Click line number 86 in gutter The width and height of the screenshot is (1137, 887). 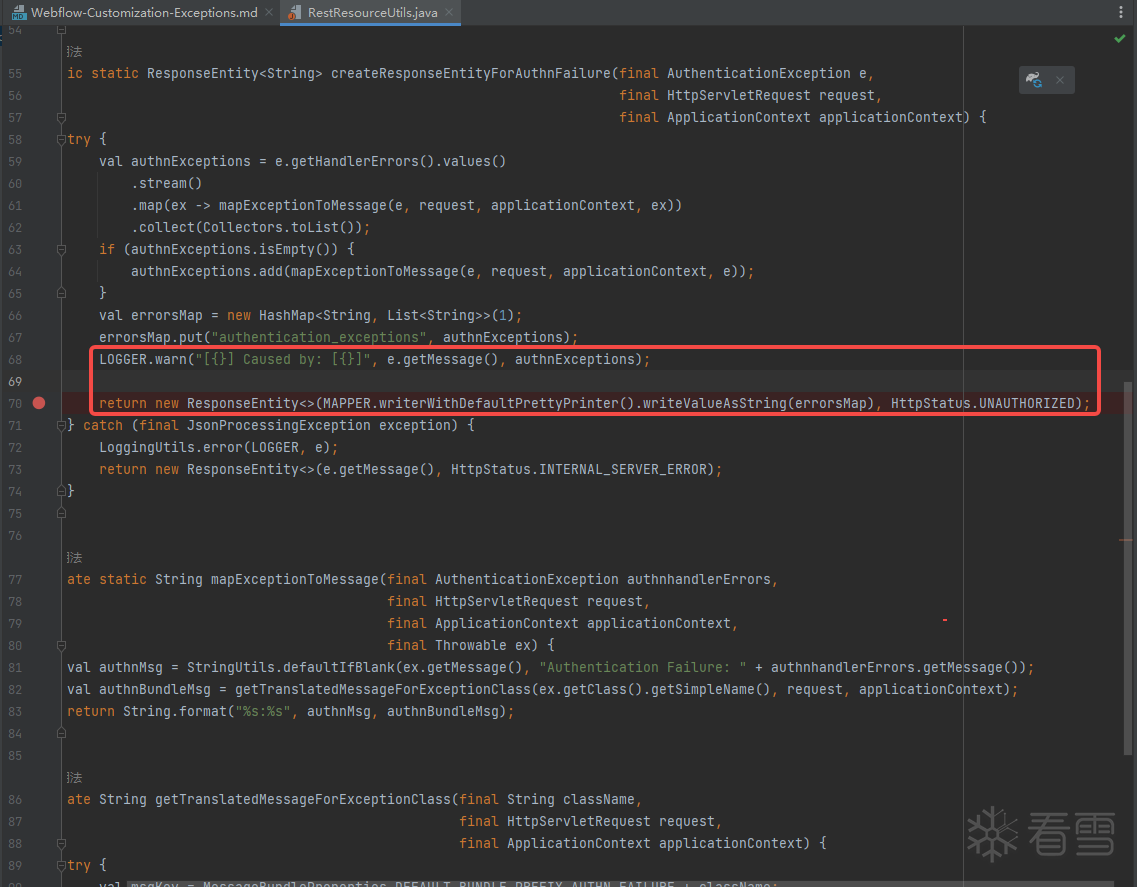pos(15,799)
